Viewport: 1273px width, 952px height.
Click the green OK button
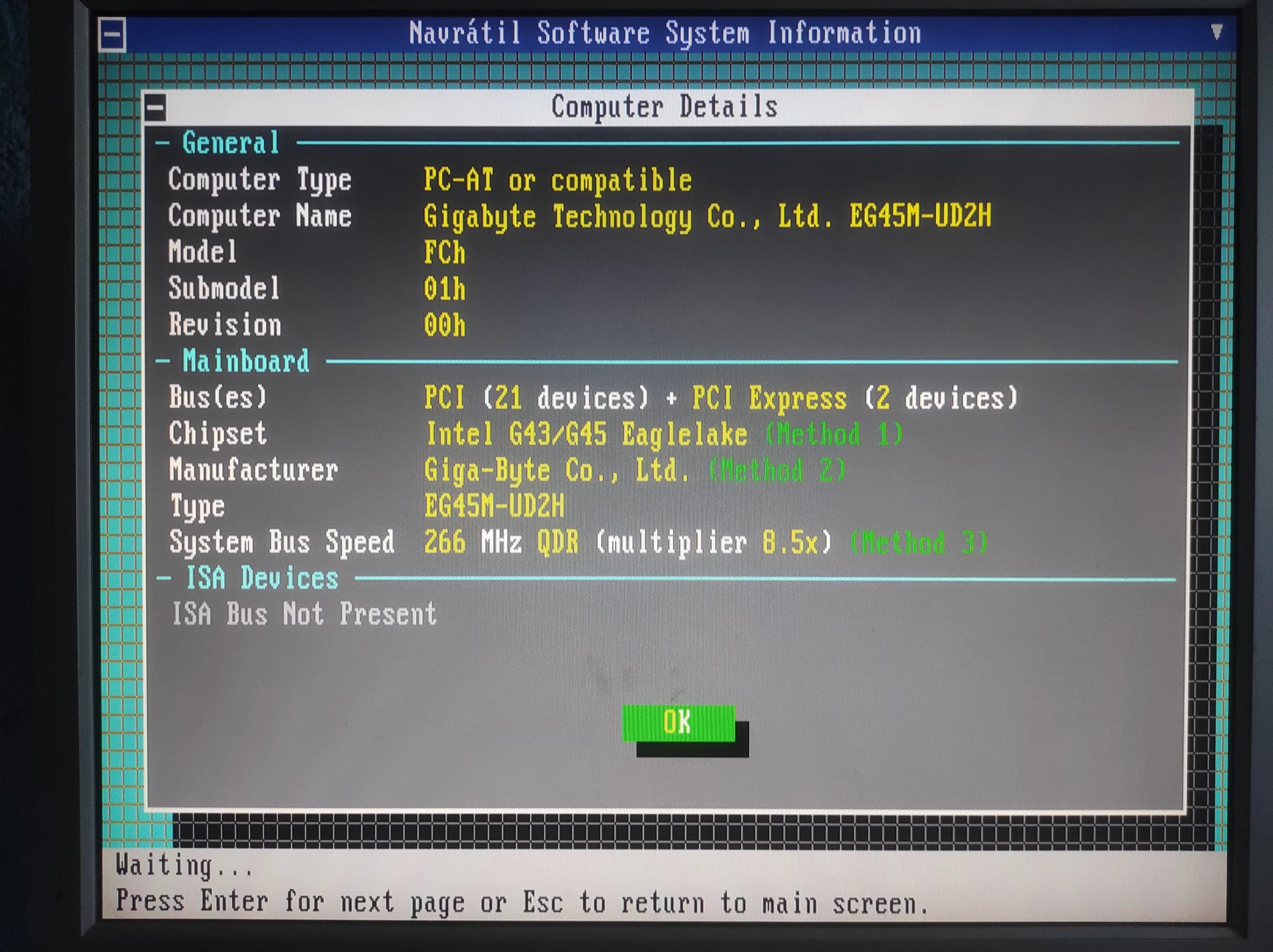tap(678, 722)
